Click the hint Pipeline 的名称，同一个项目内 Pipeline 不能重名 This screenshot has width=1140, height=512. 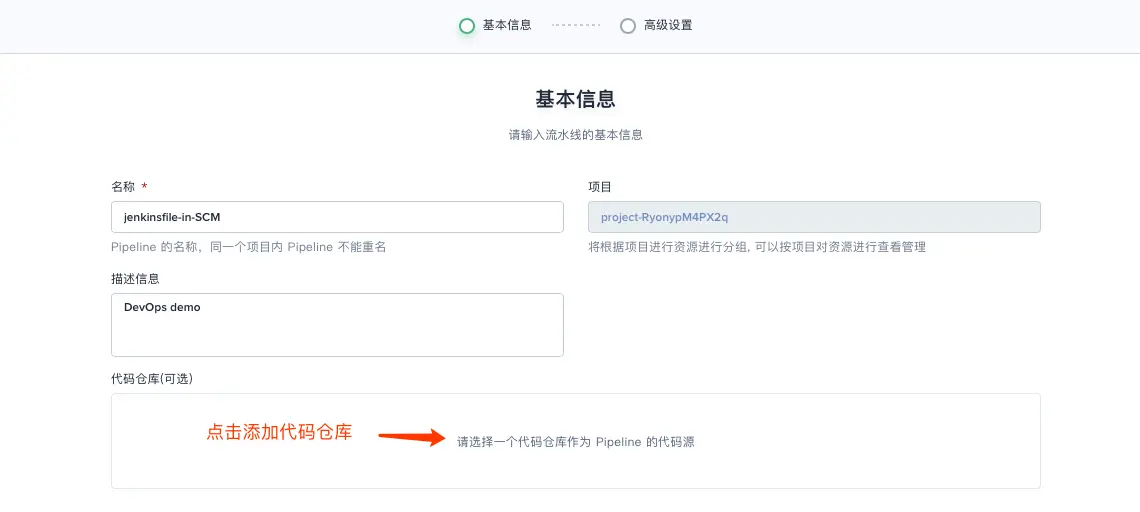tap(249, 247)
